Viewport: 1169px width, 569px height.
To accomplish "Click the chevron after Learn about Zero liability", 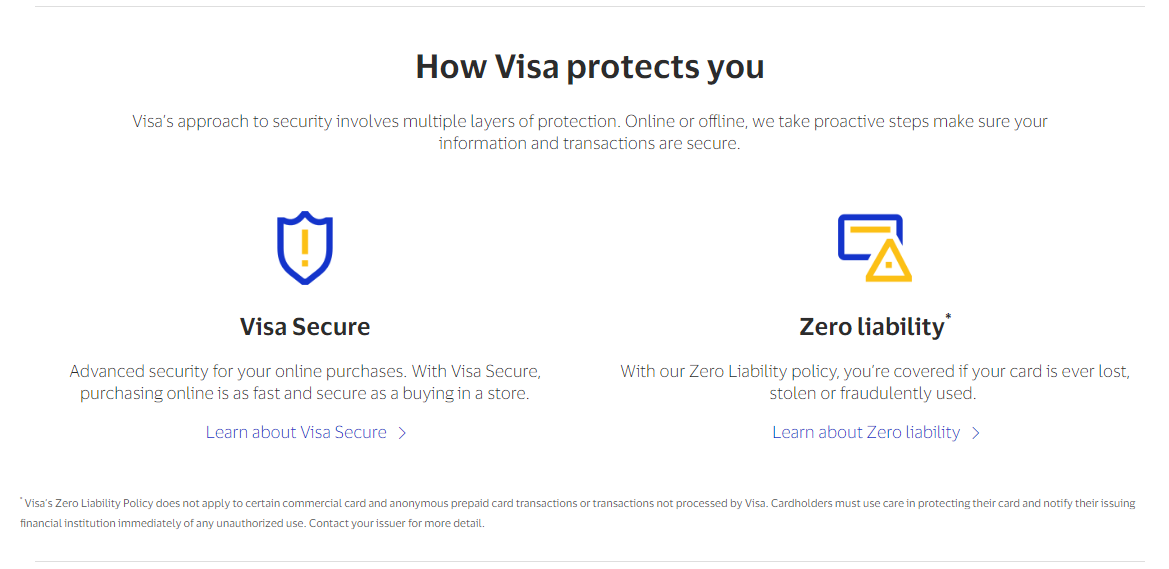I will pyautogui.click(x=975, y=433).
